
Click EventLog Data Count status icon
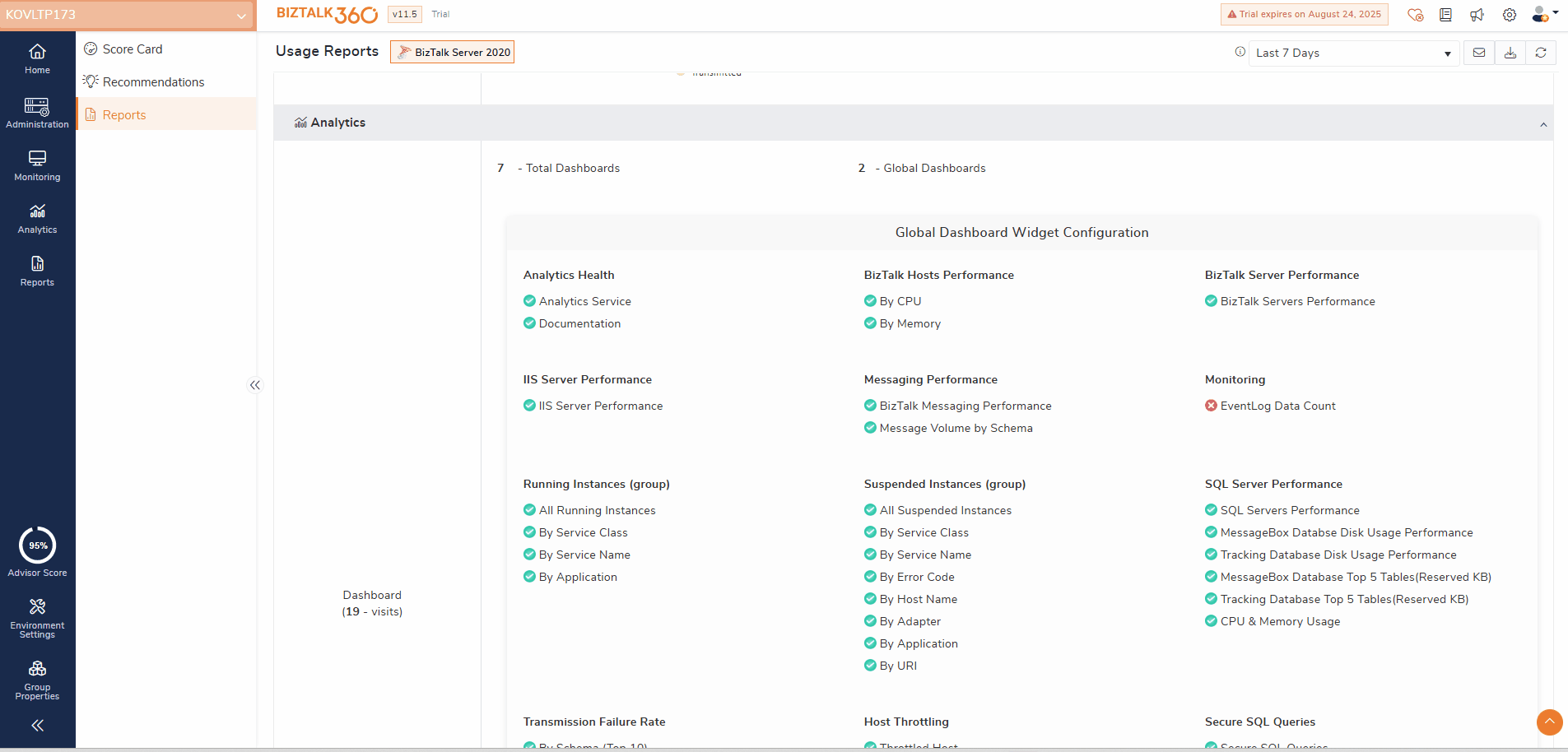point(1211,406)
